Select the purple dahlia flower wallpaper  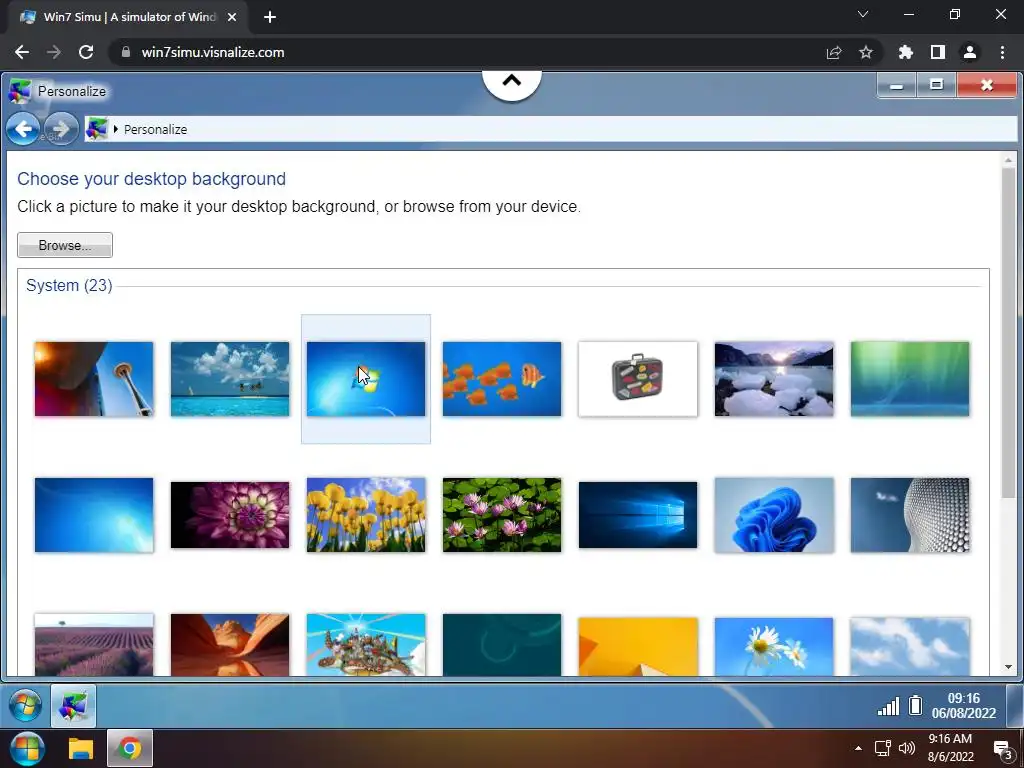230,515
